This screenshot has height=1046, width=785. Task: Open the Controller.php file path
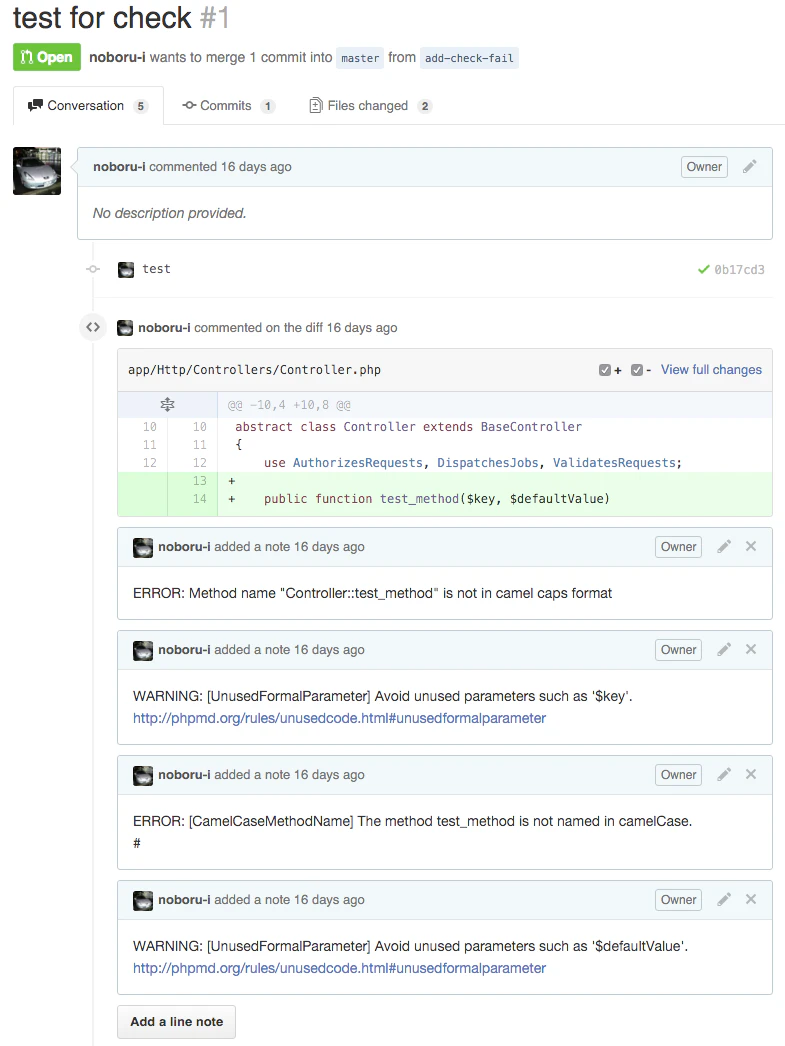click(x=254, y=370)
